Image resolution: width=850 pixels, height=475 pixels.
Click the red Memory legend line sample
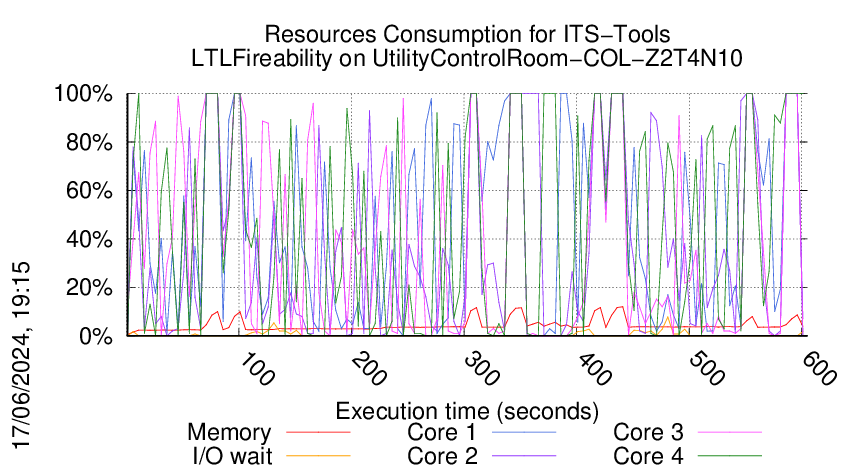pyautogui.click(x=318, y=433)
